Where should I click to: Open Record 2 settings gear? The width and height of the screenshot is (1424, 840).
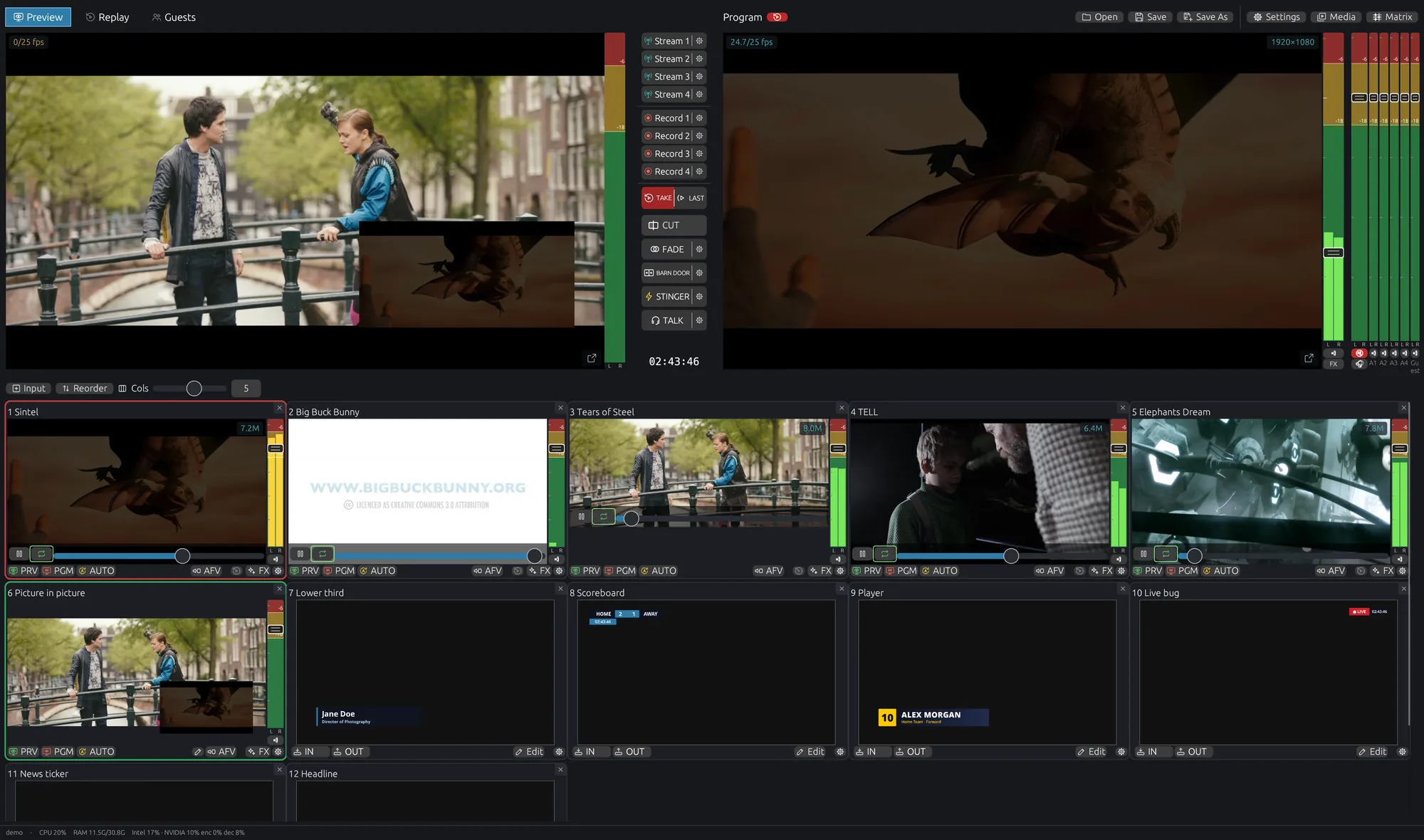[x=699, y=136]
